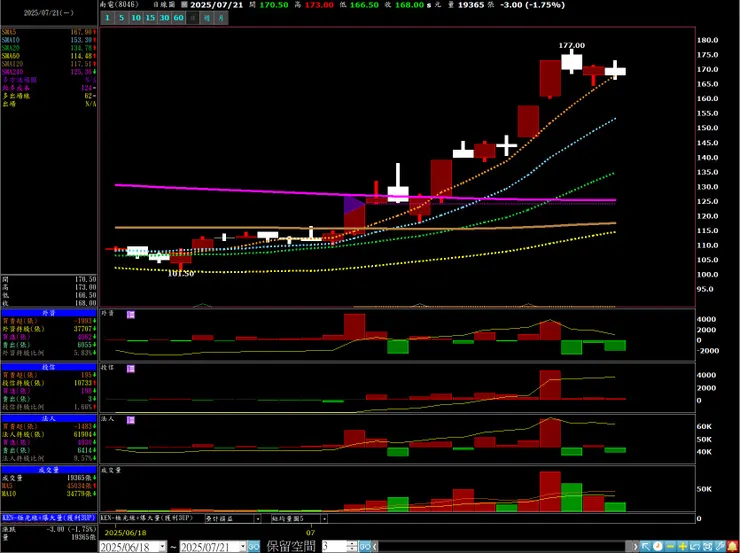Click the GO button after 保留空間

[x=364, y=546]
